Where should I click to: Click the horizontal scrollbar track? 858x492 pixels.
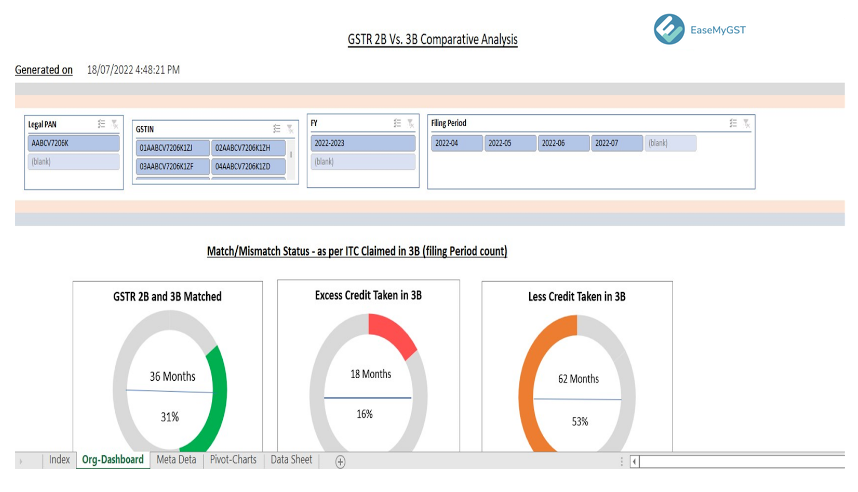(741, 462)
